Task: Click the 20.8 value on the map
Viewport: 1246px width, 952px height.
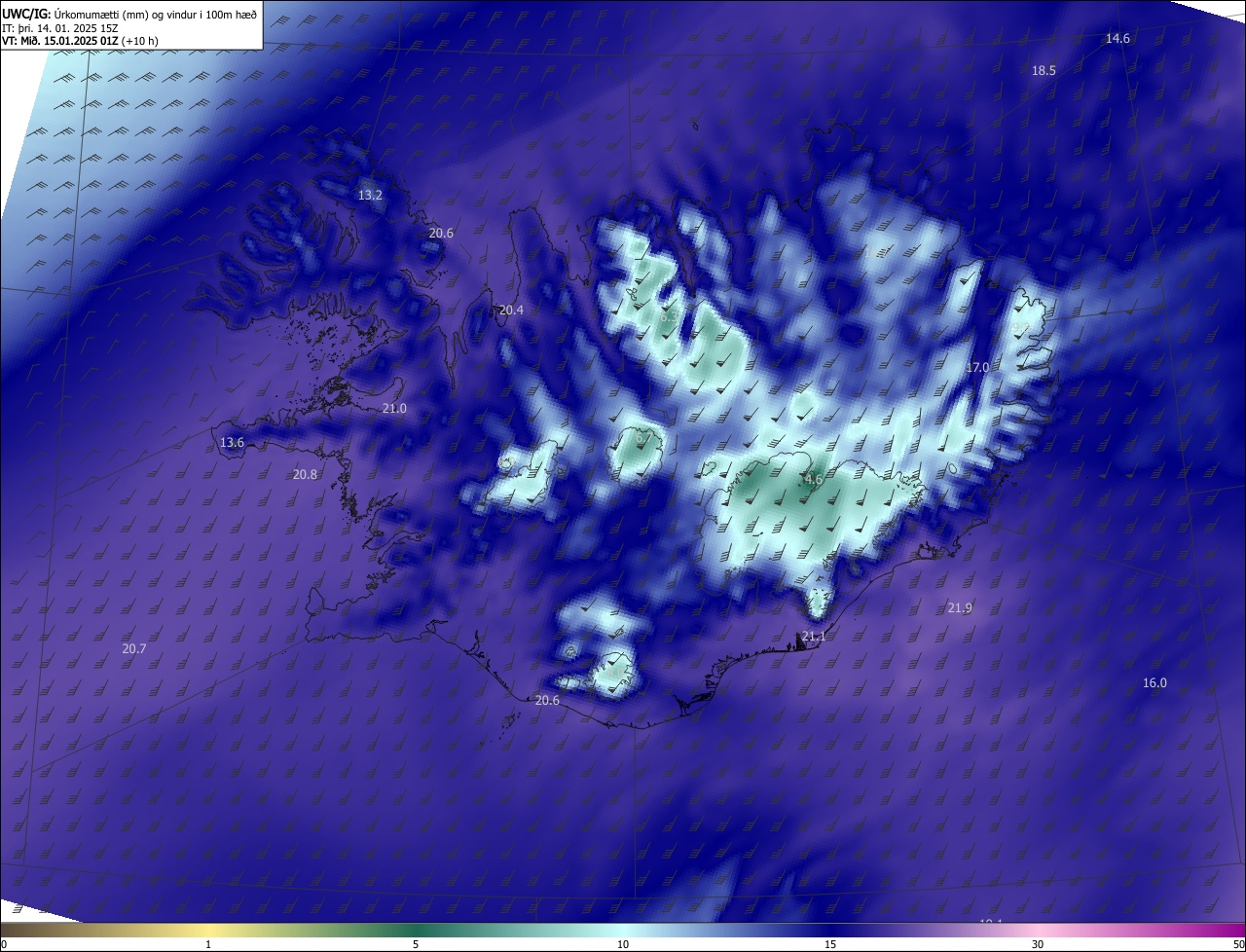Action: click(305, 475)
